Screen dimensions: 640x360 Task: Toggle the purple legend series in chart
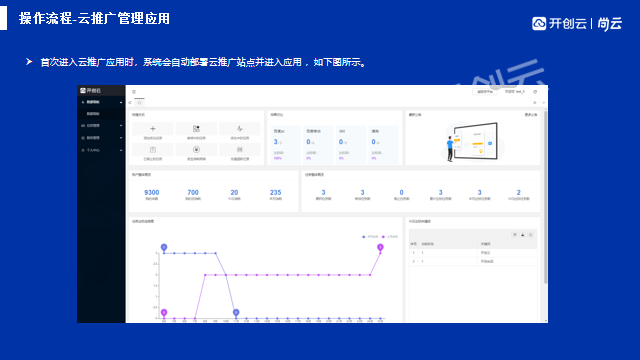390,237
